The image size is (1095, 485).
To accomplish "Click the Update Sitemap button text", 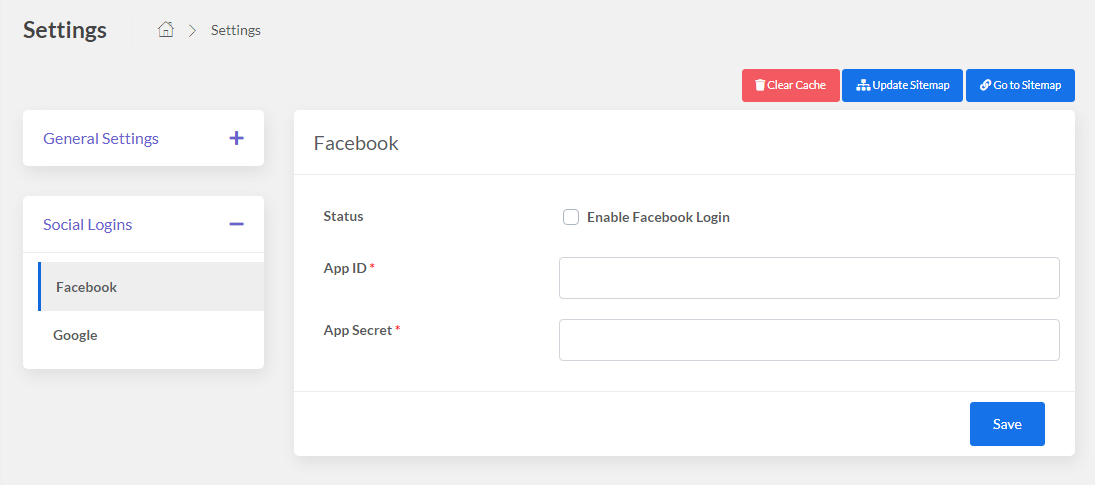I will [911, 85].
